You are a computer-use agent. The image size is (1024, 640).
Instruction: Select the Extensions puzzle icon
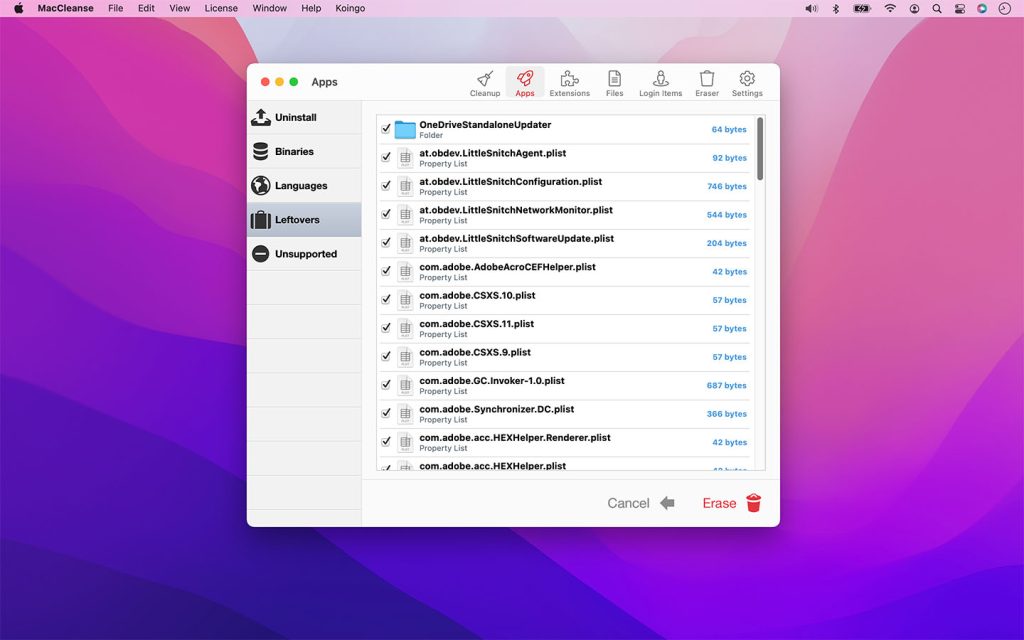pos(569,83)
